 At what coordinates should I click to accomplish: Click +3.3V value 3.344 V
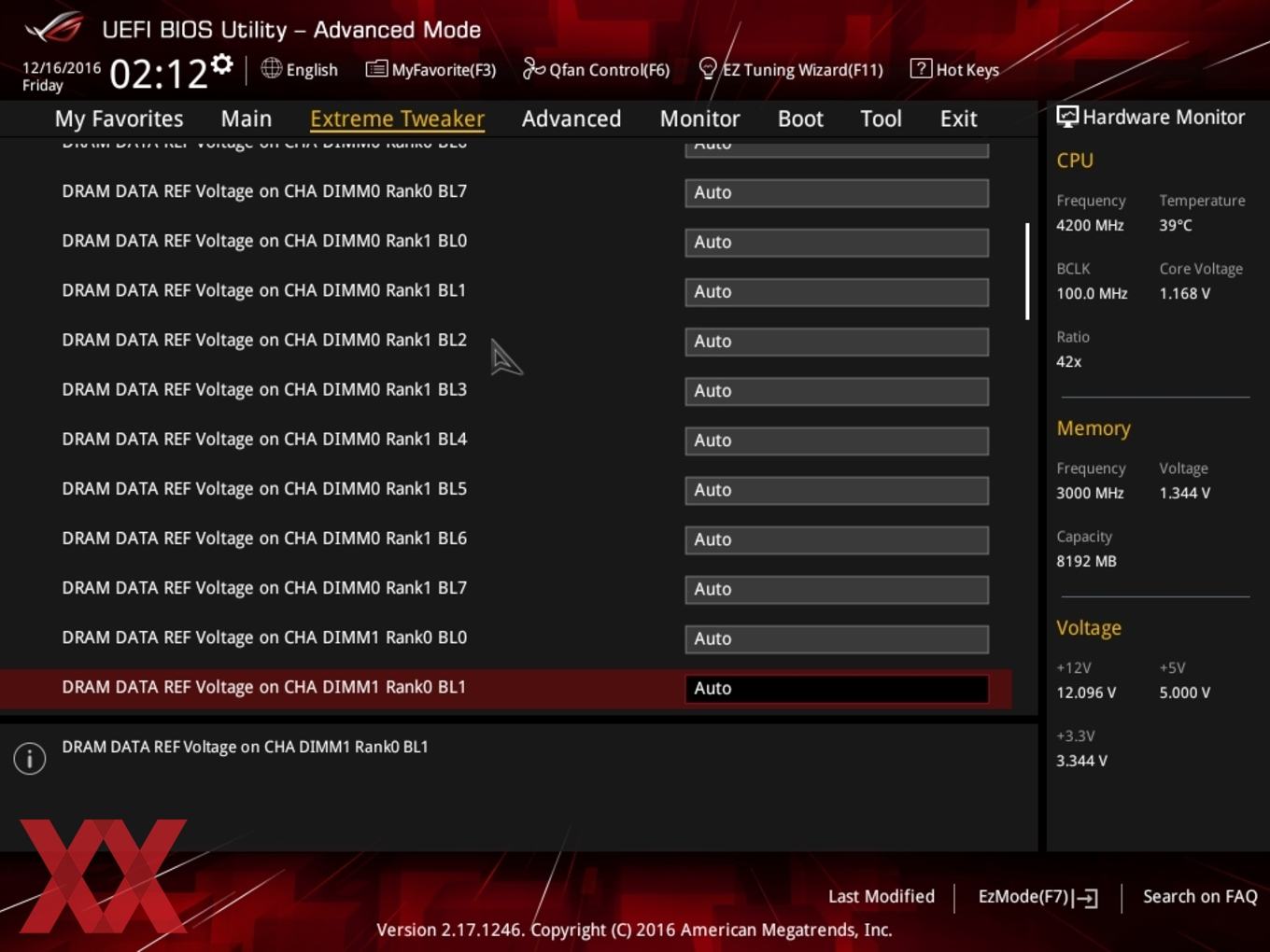pyautogui.click(x=1081, y=761)
